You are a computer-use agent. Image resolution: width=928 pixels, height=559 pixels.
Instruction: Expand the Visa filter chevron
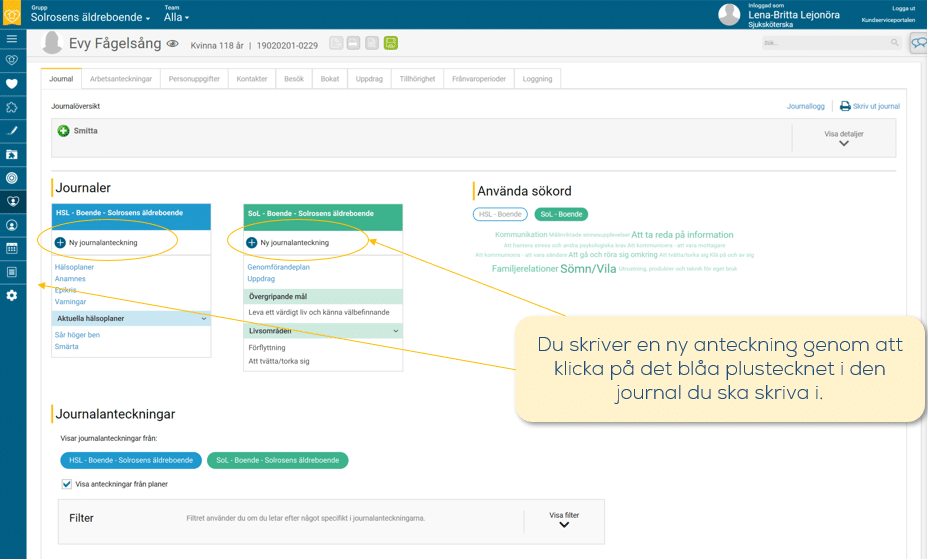(x=564, y=520)
